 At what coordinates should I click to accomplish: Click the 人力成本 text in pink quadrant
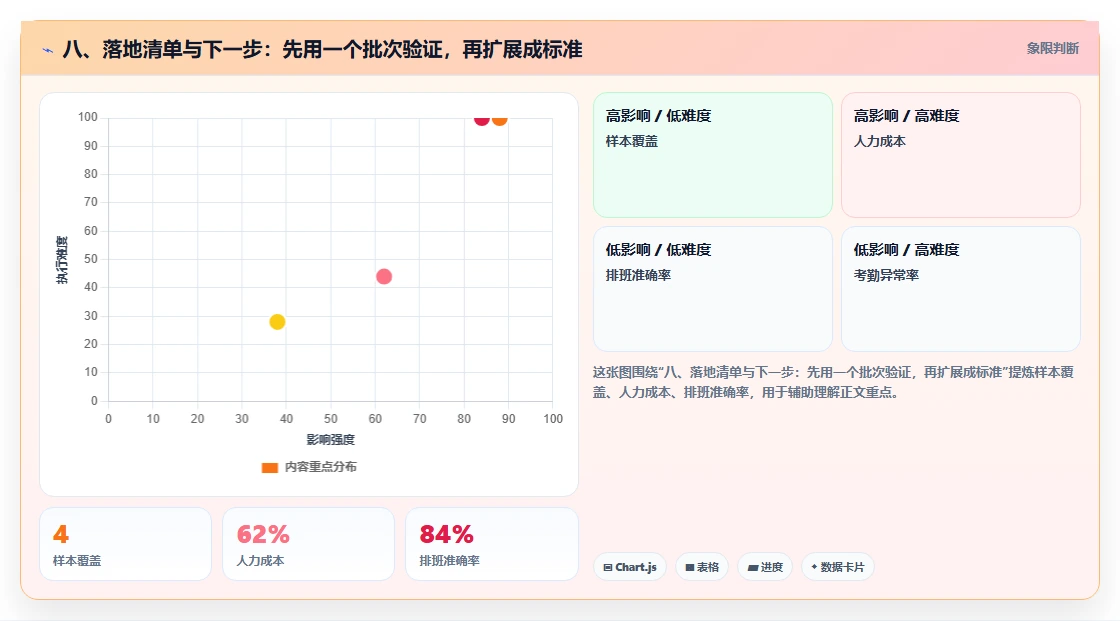[x=879, y=141]
